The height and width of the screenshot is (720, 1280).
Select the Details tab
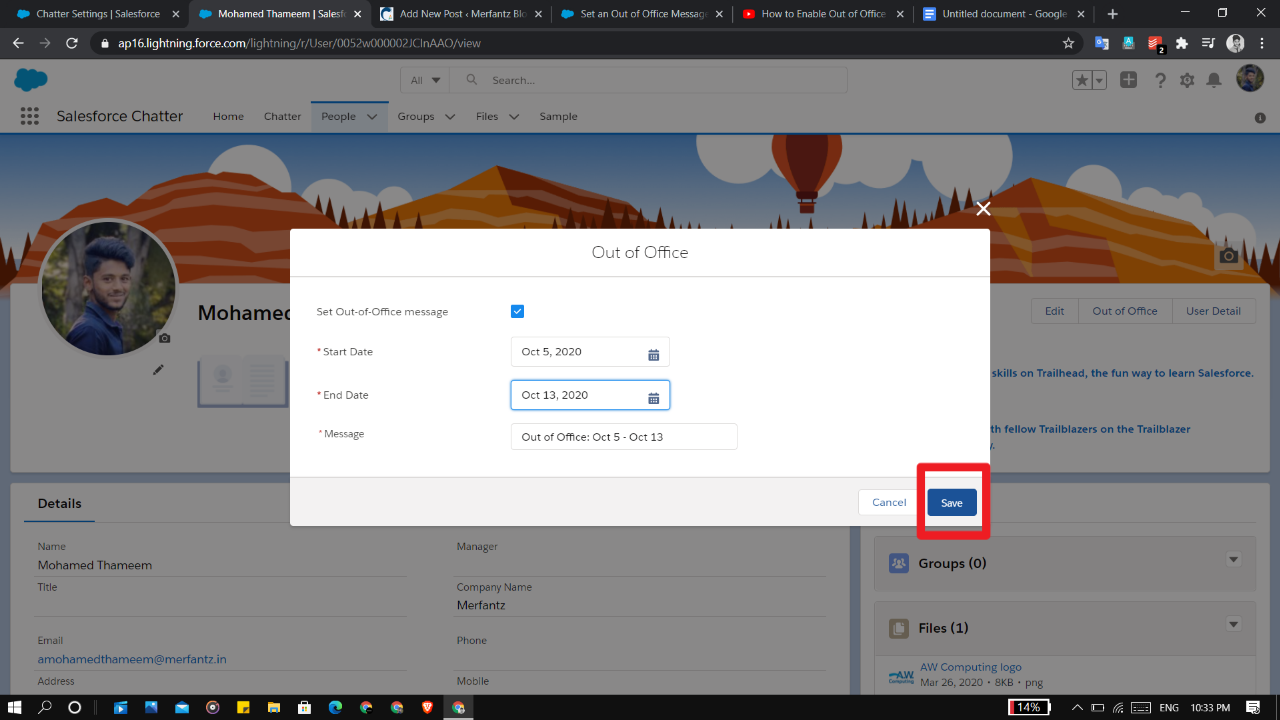pyautogui.click(x=60, y=503)
